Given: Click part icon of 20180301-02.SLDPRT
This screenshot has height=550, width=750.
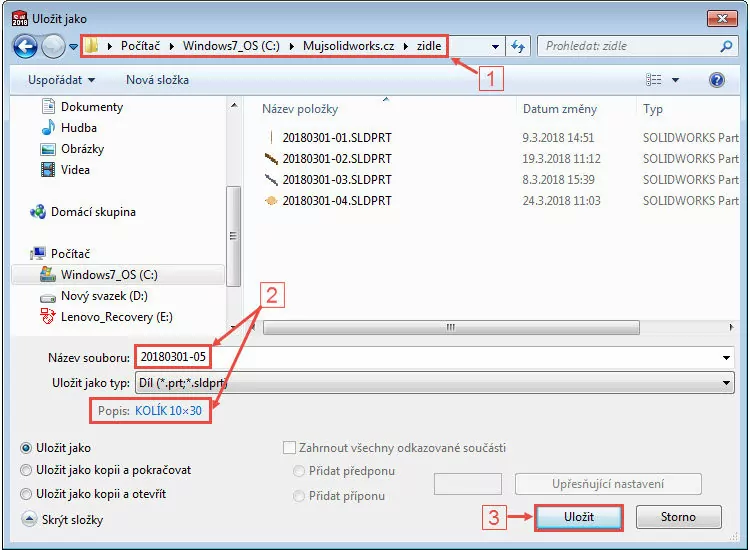Looking at the screenshot, I should pyautogui.click(x=271, y=159).
